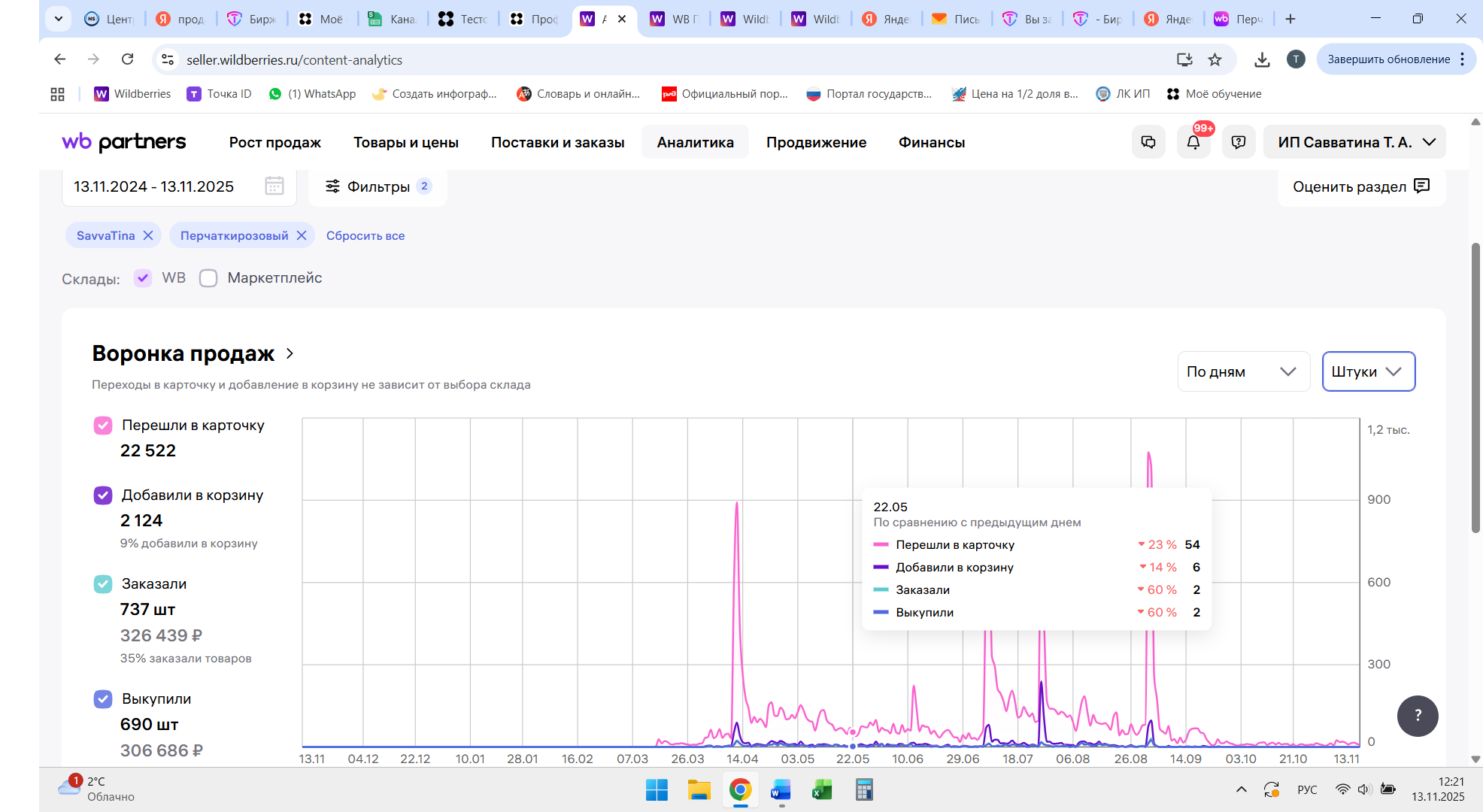Open the По дням period dropdown
Screen dimensions: 1483x812
1242,371
